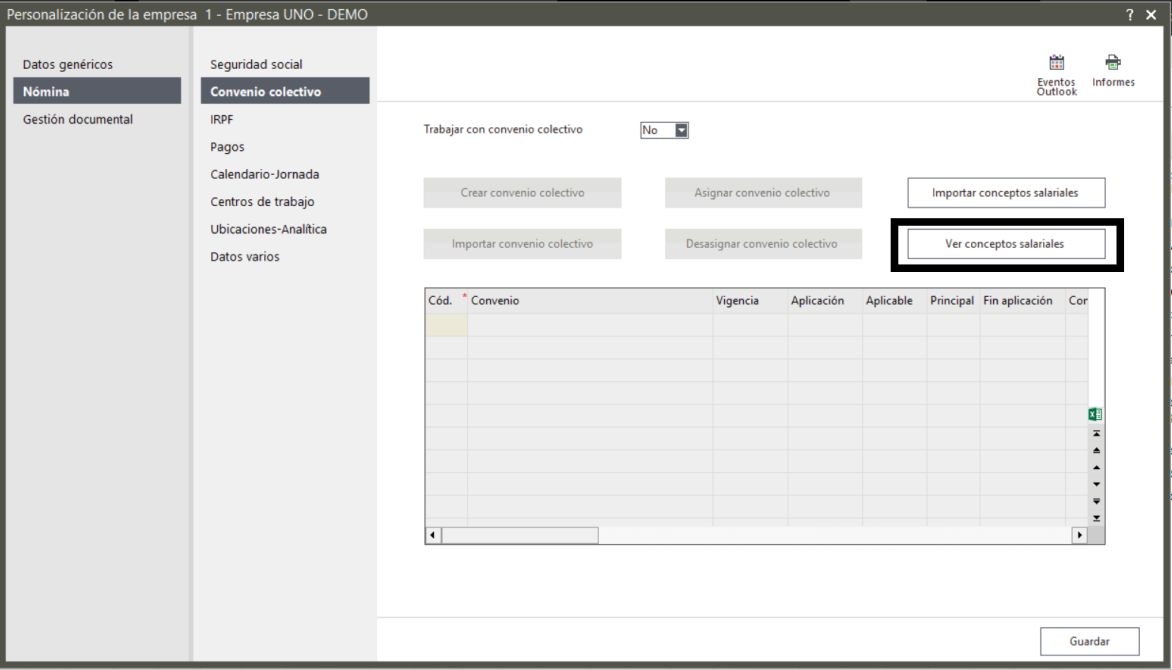Select the Nómina section

[x=97, y=91]
